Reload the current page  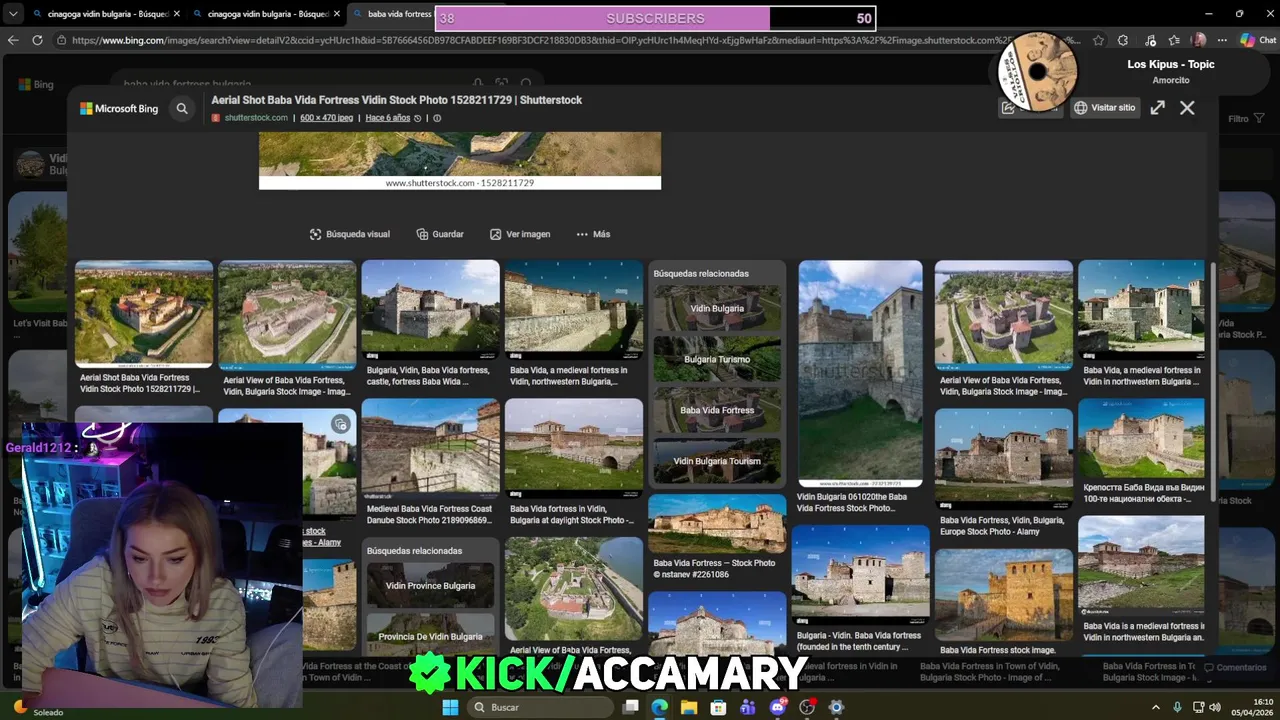click(x=37, y=40)
